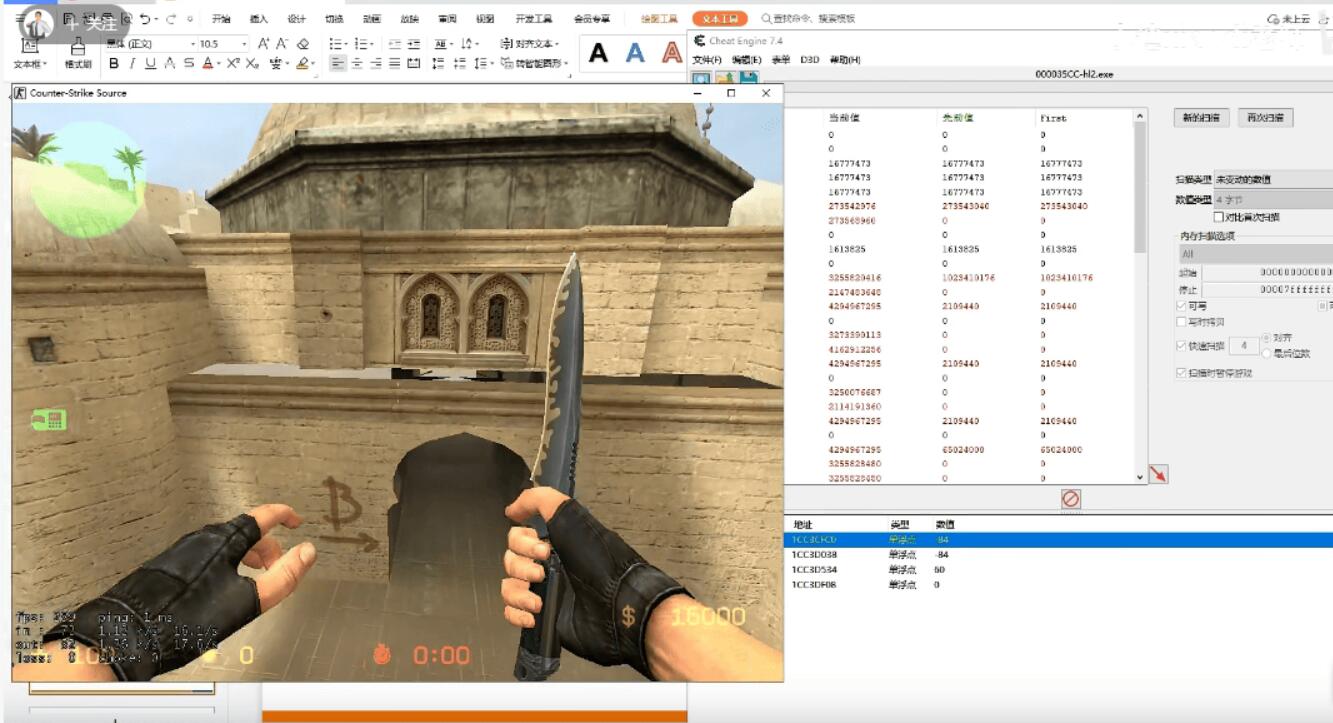Select the red outlined A text style

point(672,53)
